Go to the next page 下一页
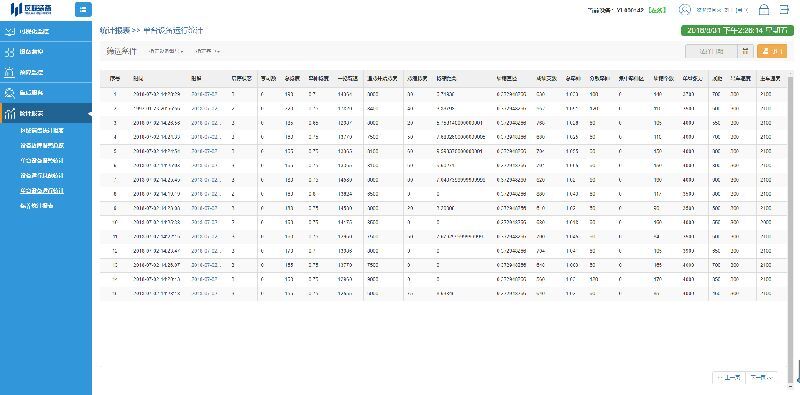This screenshot has width=800, height=395. coord(762,378)
